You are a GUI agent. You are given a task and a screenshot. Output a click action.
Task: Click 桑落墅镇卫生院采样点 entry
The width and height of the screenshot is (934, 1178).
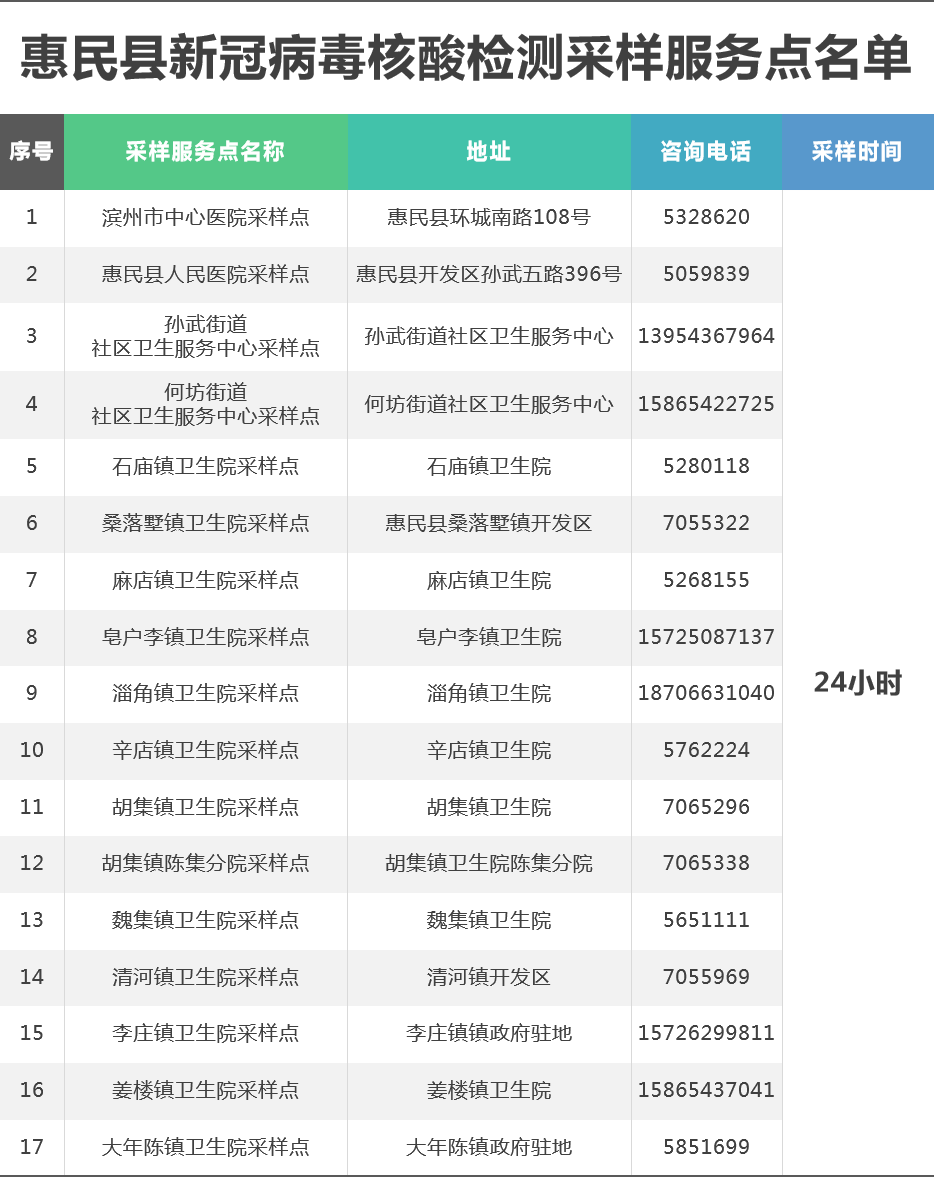coord(205,523)
